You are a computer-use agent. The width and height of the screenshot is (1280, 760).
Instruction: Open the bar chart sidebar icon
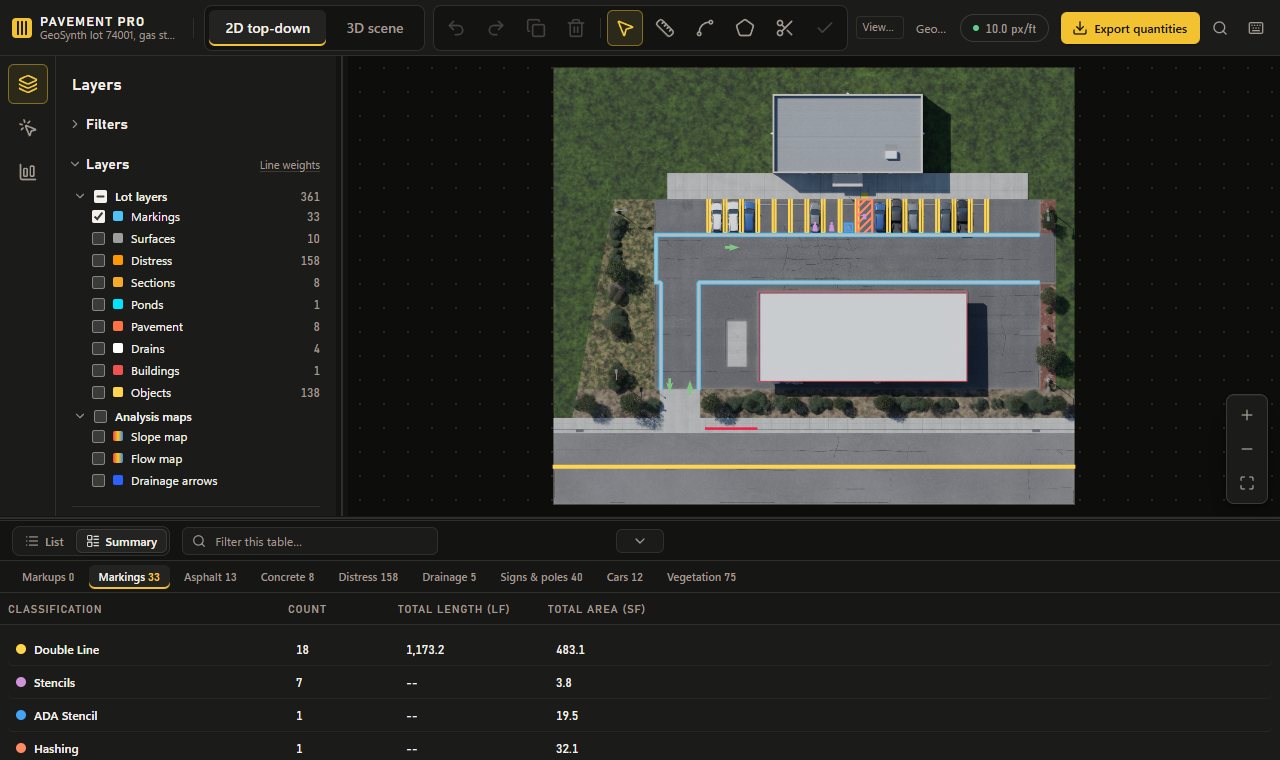pyautogui.click(x=28, y=172)
